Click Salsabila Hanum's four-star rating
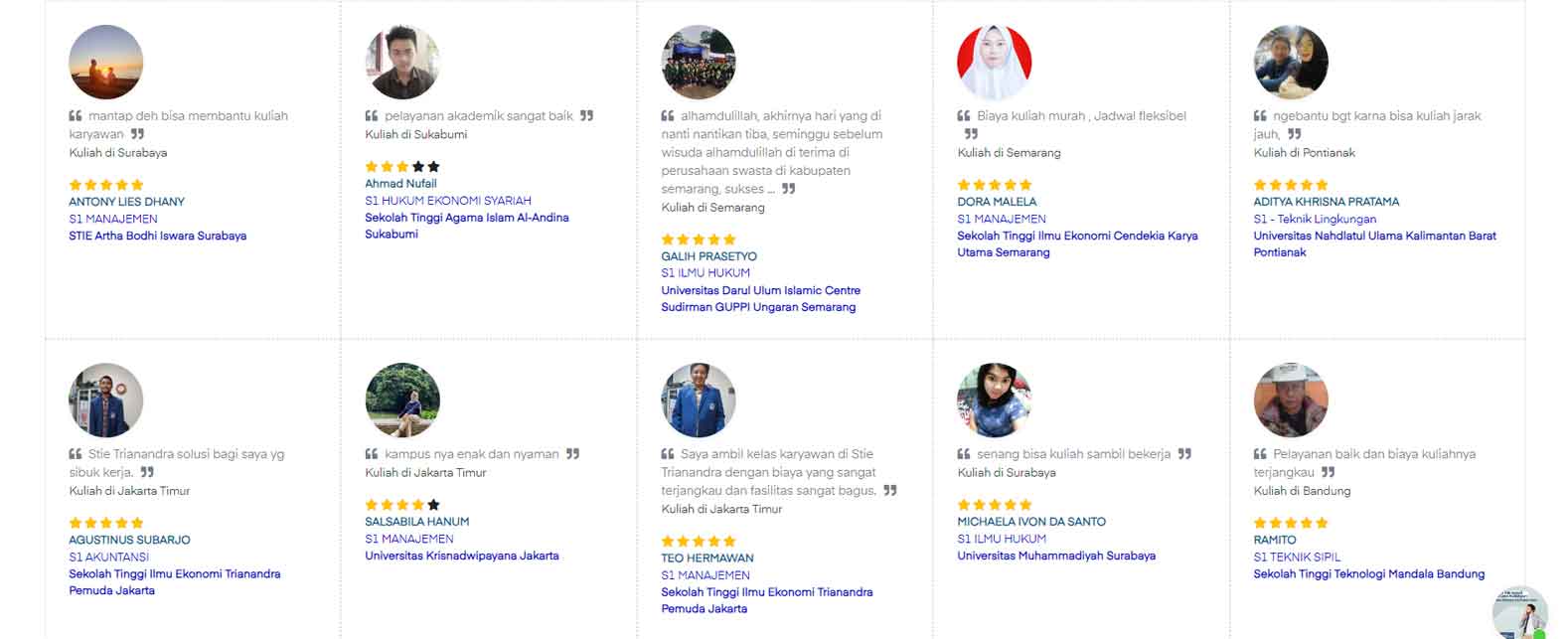Image resolution: width=1568 pixels, height=639 pixels. point(402,505)
